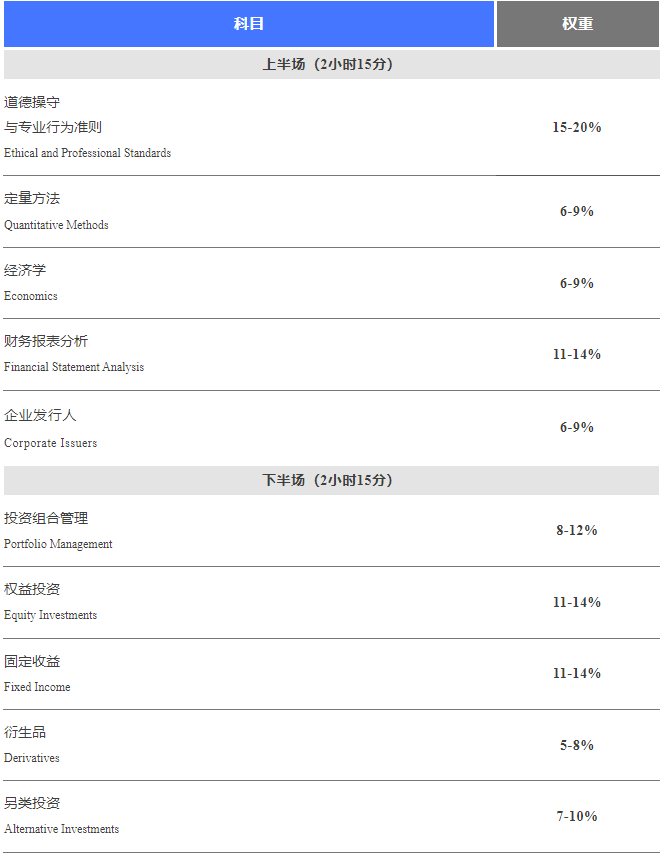The image size is (661, 854).
Task: Click Equity Investments subject name
Action: [x=50, y=615]
